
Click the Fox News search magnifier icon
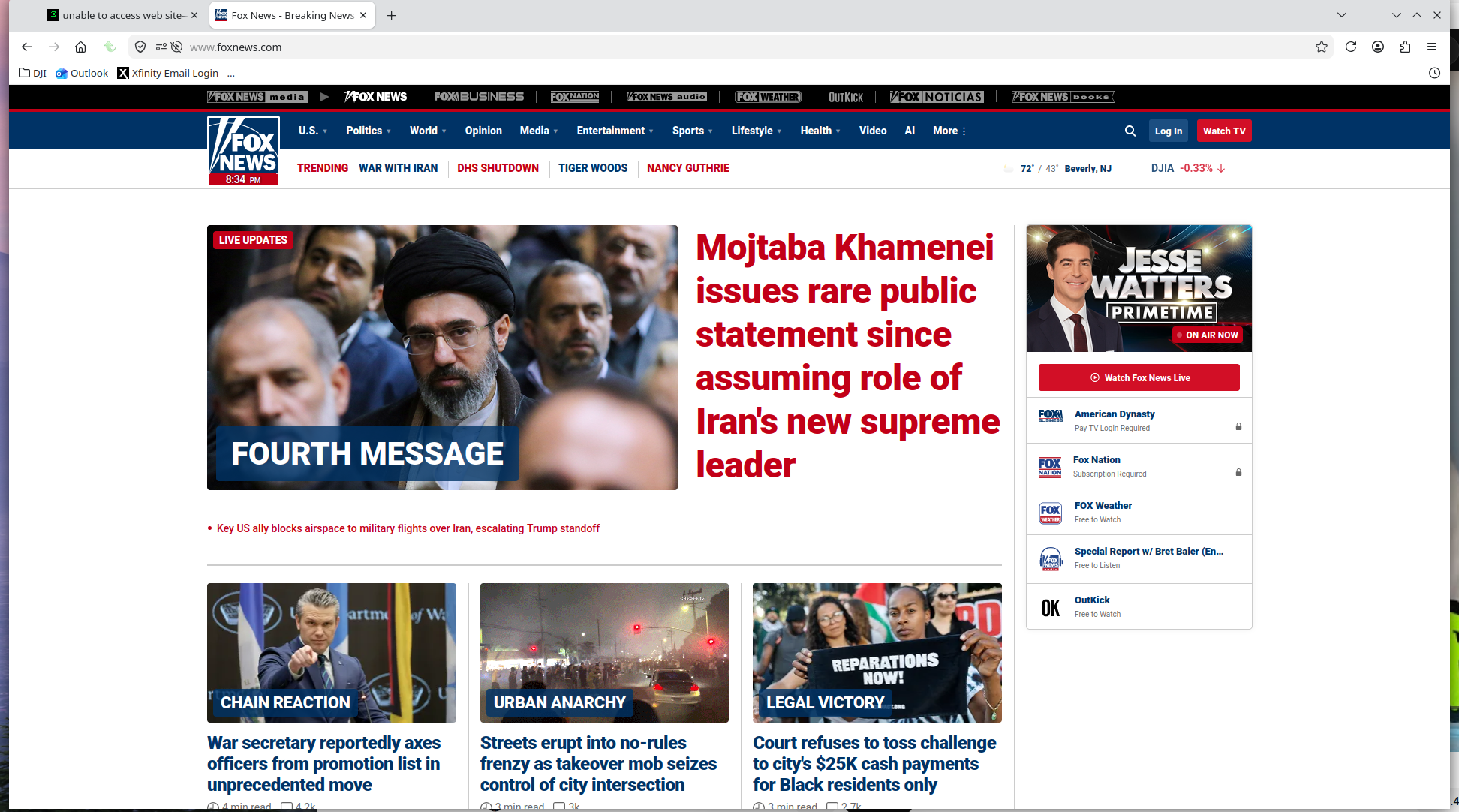[1130, 131]
